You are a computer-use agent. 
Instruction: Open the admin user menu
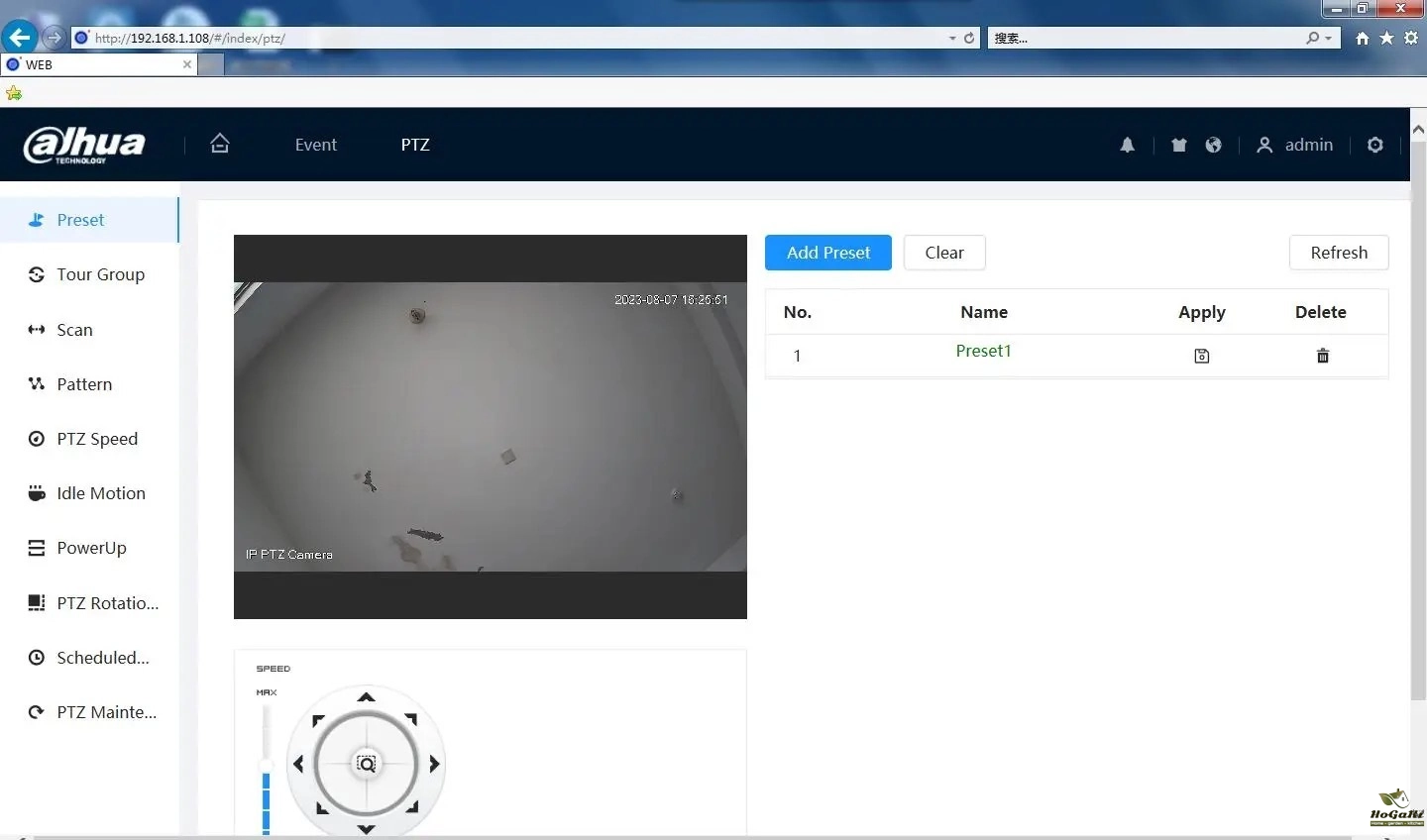coord(1295,145)
